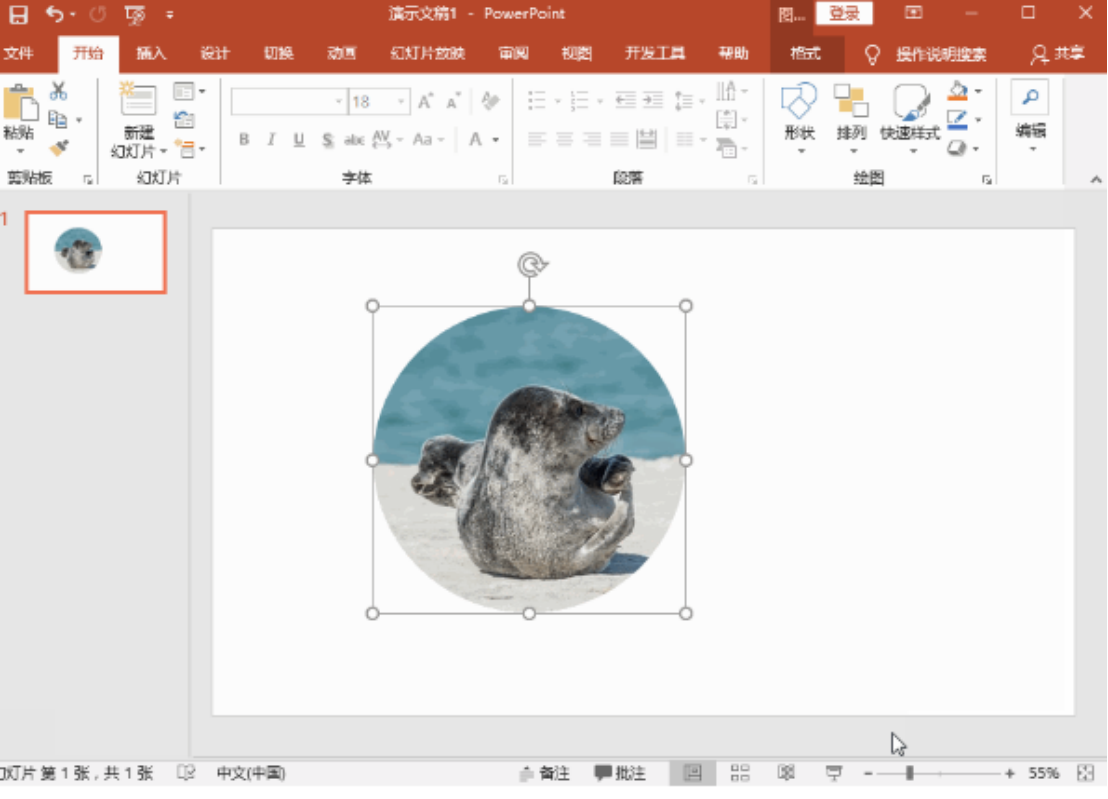Toggle the Comments (批注) pane

(620, 773)
